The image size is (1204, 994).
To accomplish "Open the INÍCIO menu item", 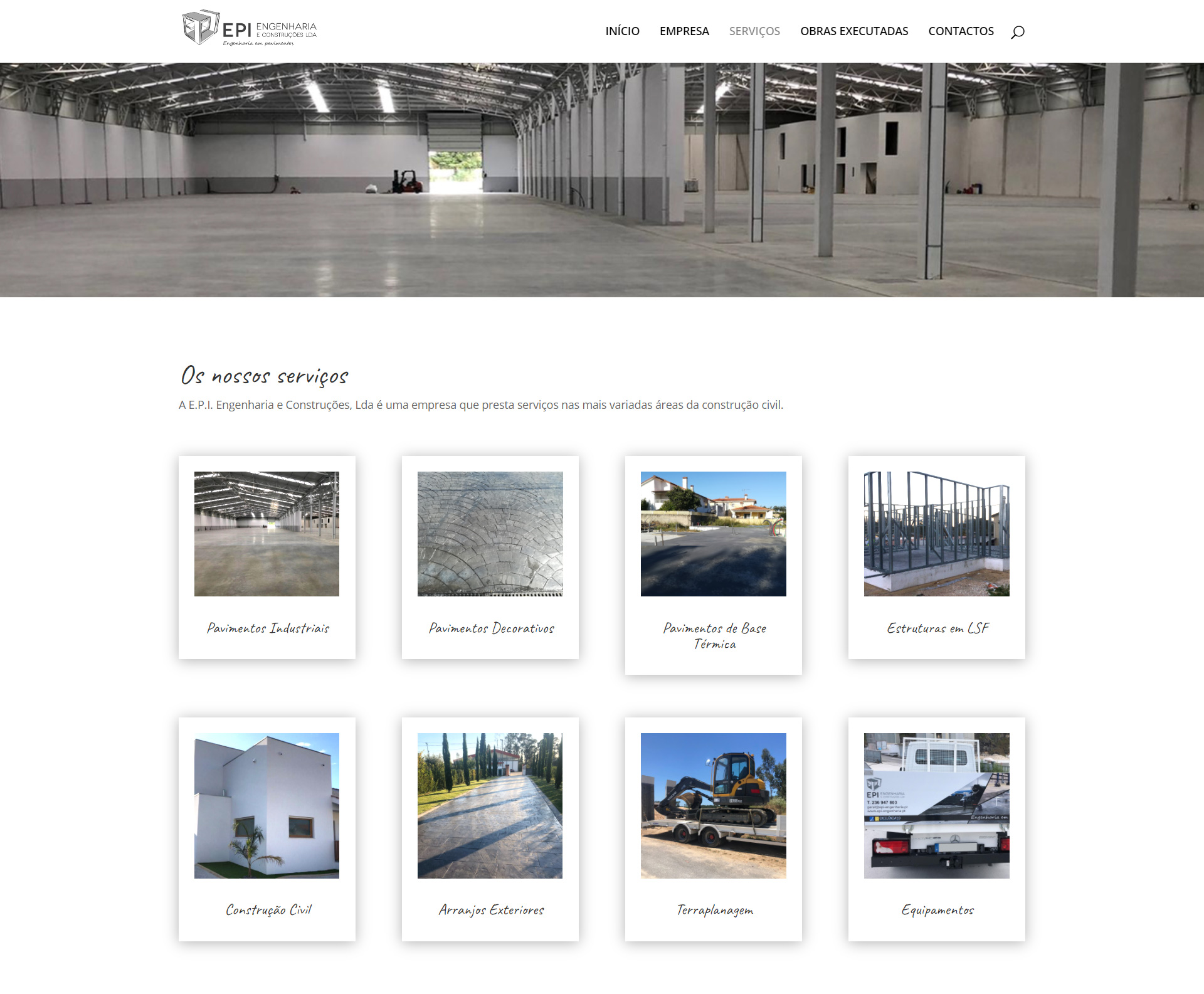I will pos(622,31).
